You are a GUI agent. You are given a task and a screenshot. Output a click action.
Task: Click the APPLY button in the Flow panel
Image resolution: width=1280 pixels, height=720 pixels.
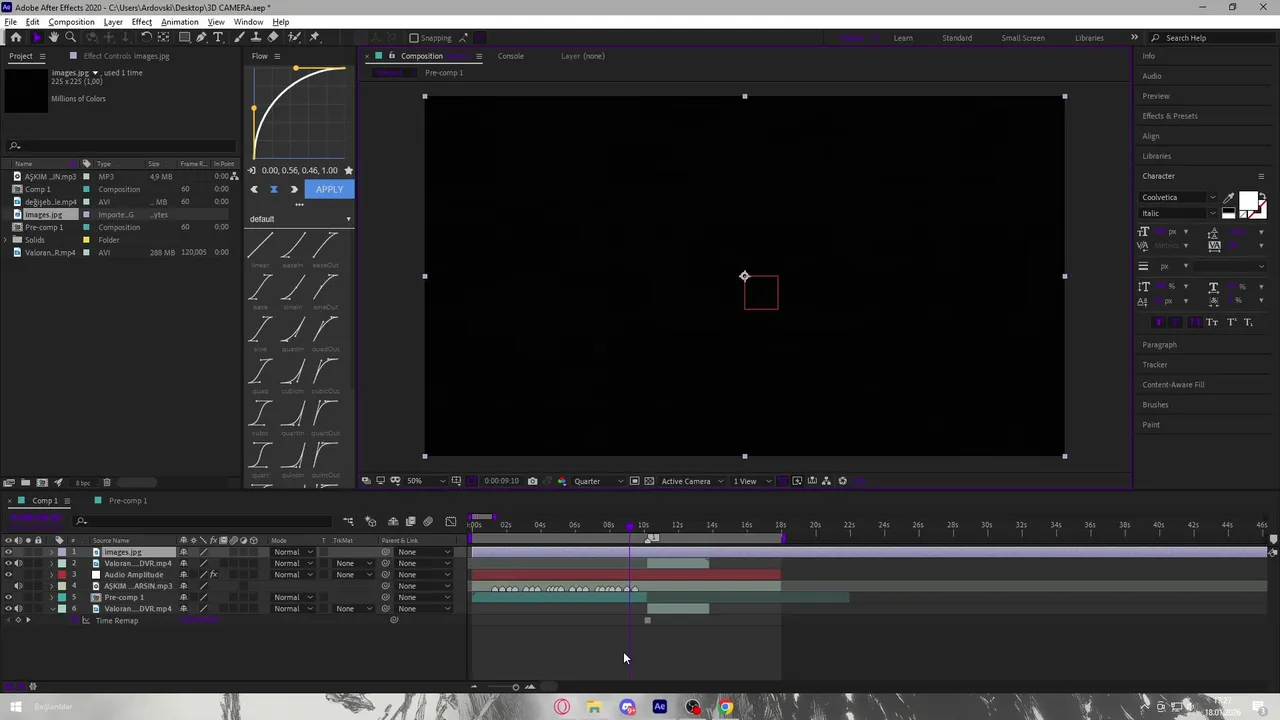(329, 189)
